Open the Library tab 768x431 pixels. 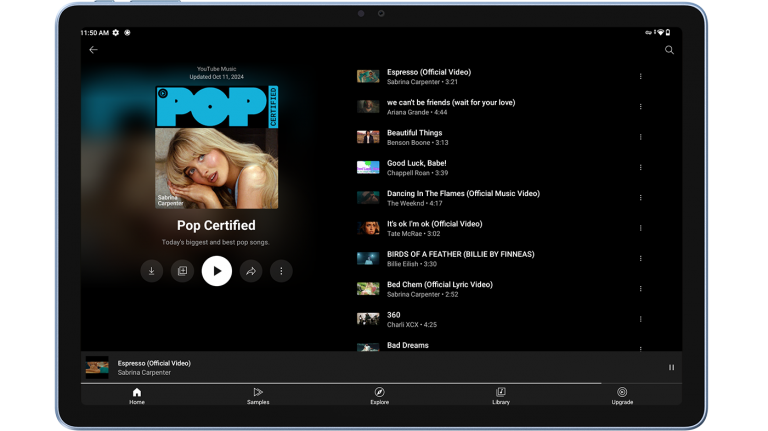[x=501, y=395]
